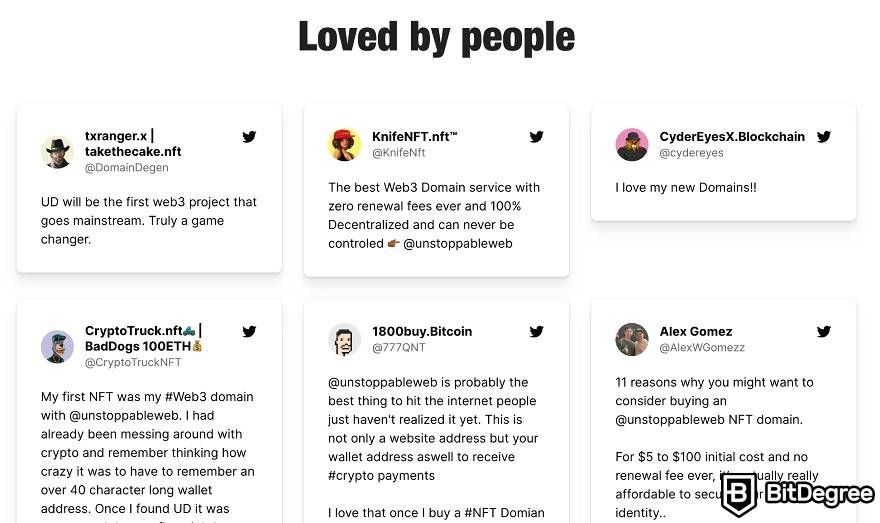Click Twitter icon on CryptoTruck.nft card
The image size is (880, 523).
[x=249, y=331]
